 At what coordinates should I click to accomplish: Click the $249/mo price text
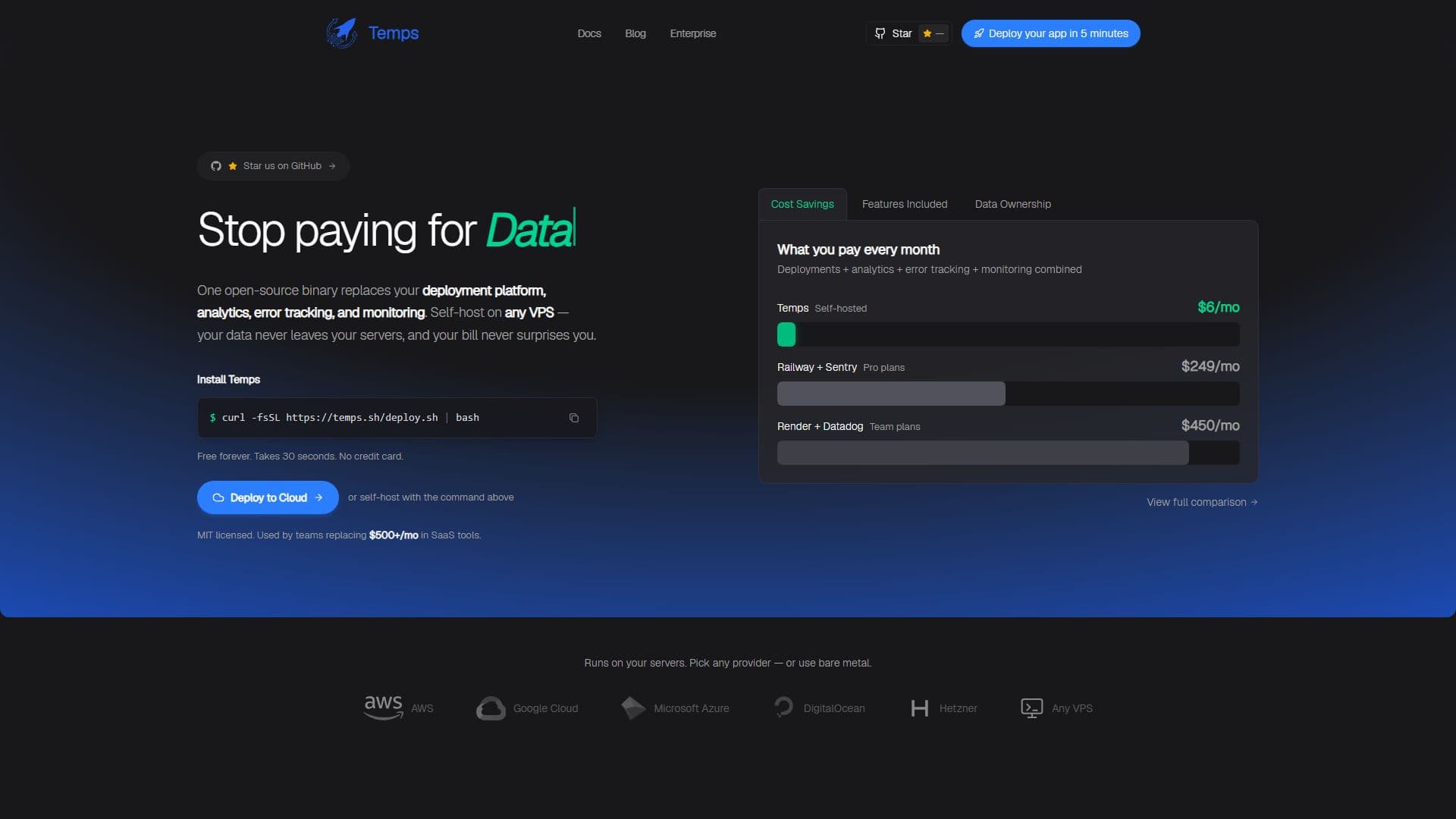1210,366
